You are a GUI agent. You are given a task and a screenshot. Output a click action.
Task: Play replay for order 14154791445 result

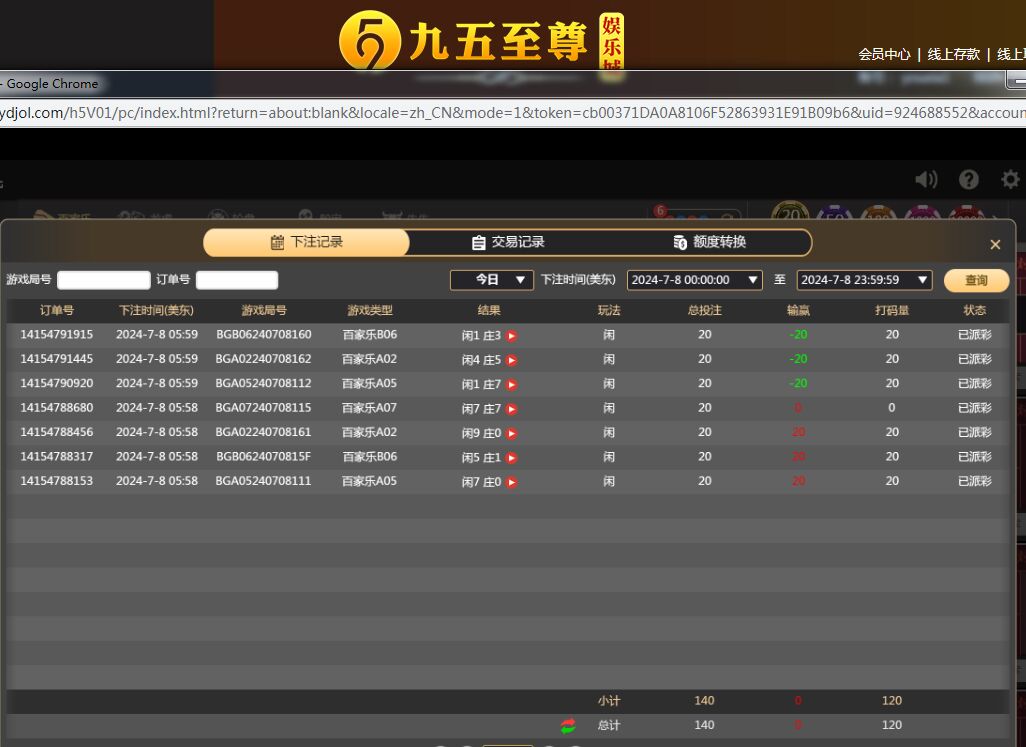click(x=511, y=360)
